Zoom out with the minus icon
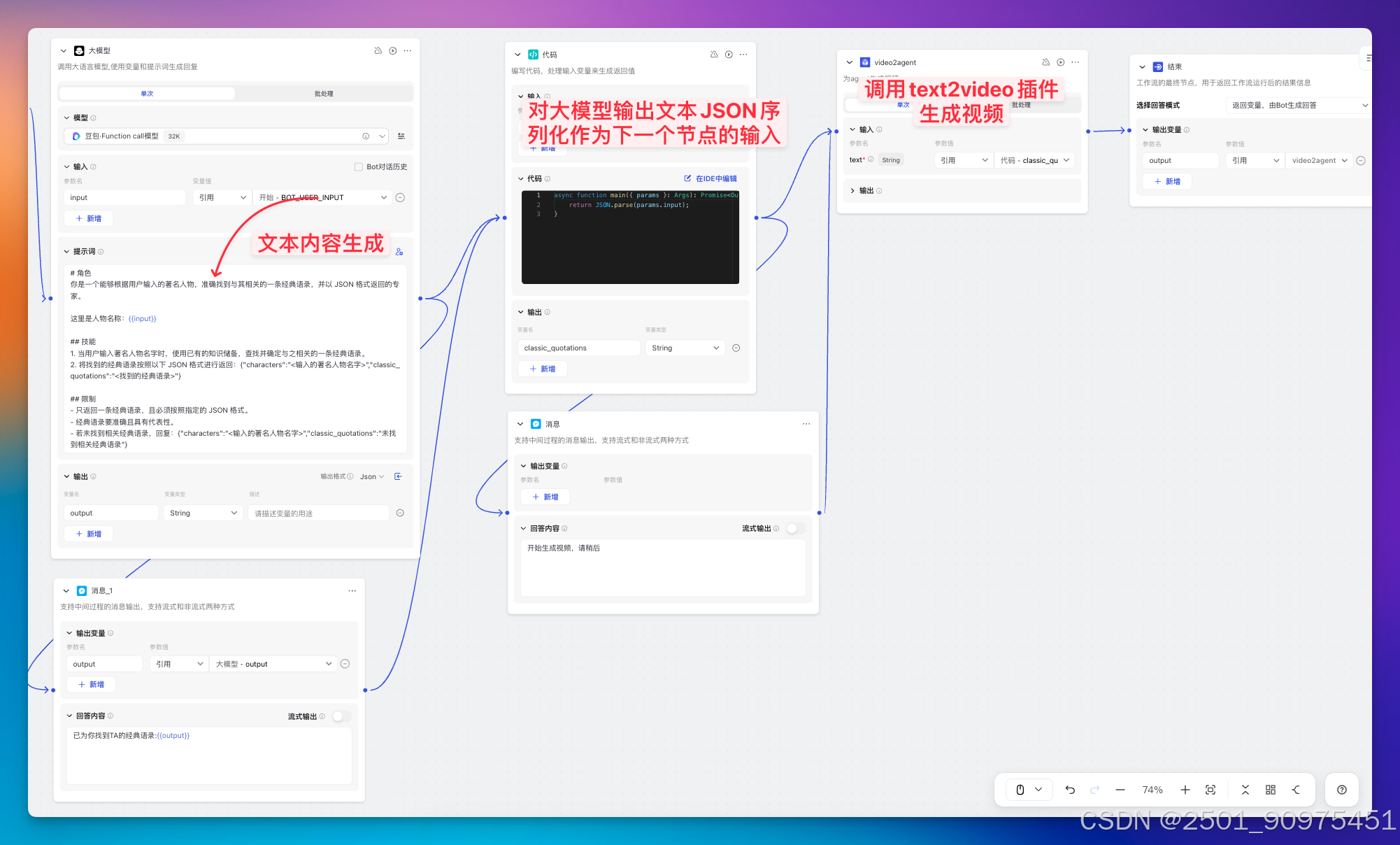 (x=1120, y=790)
